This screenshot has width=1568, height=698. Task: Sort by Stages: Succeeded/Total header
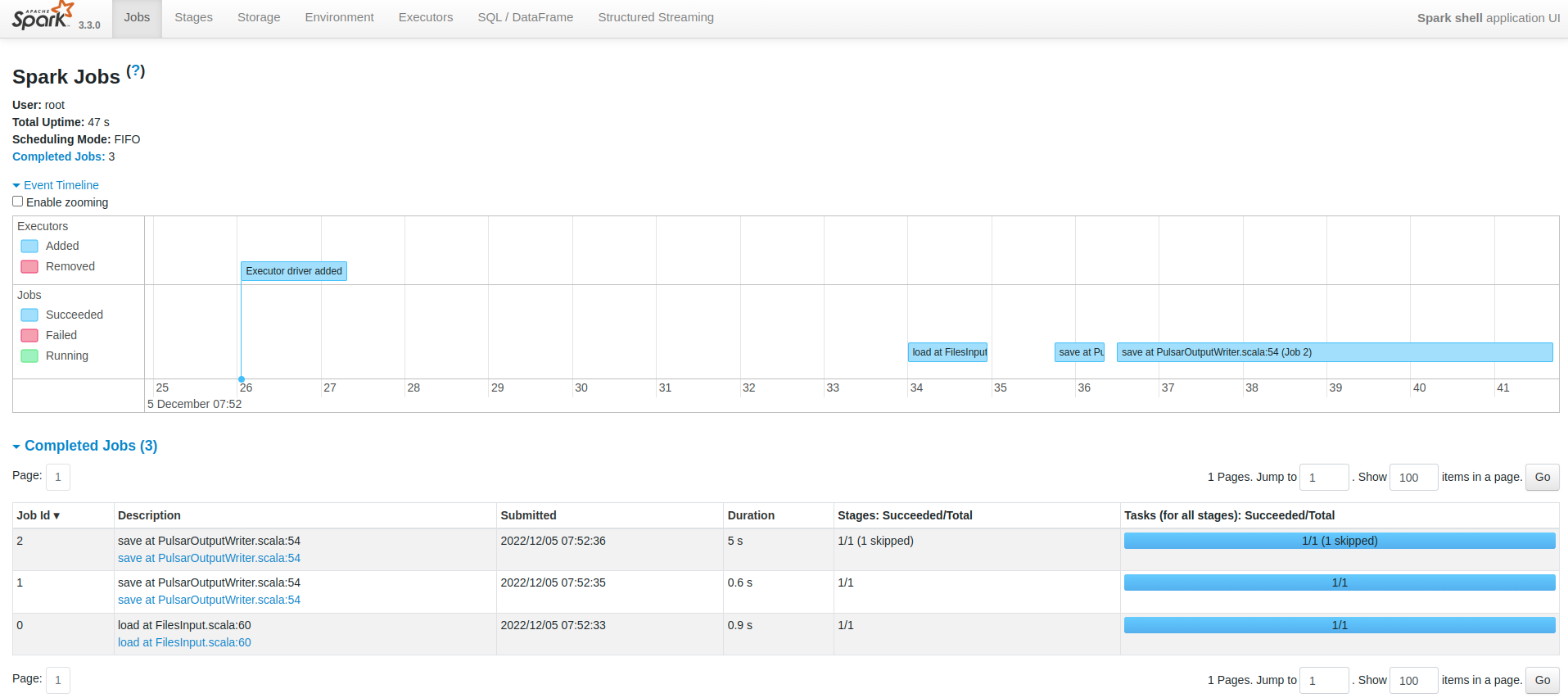(905, 515)
